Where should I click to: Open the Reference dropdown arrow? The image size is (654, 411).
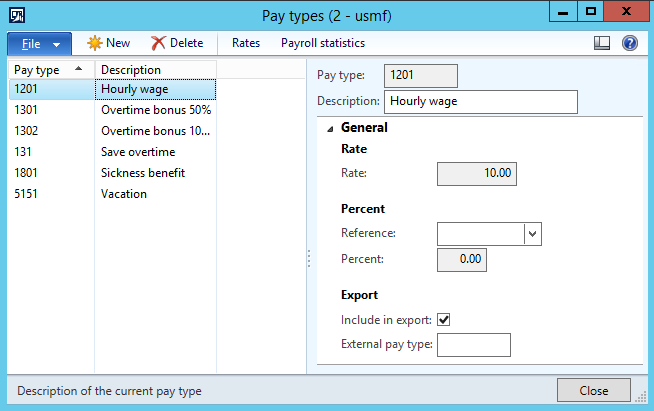click(532, 234)
